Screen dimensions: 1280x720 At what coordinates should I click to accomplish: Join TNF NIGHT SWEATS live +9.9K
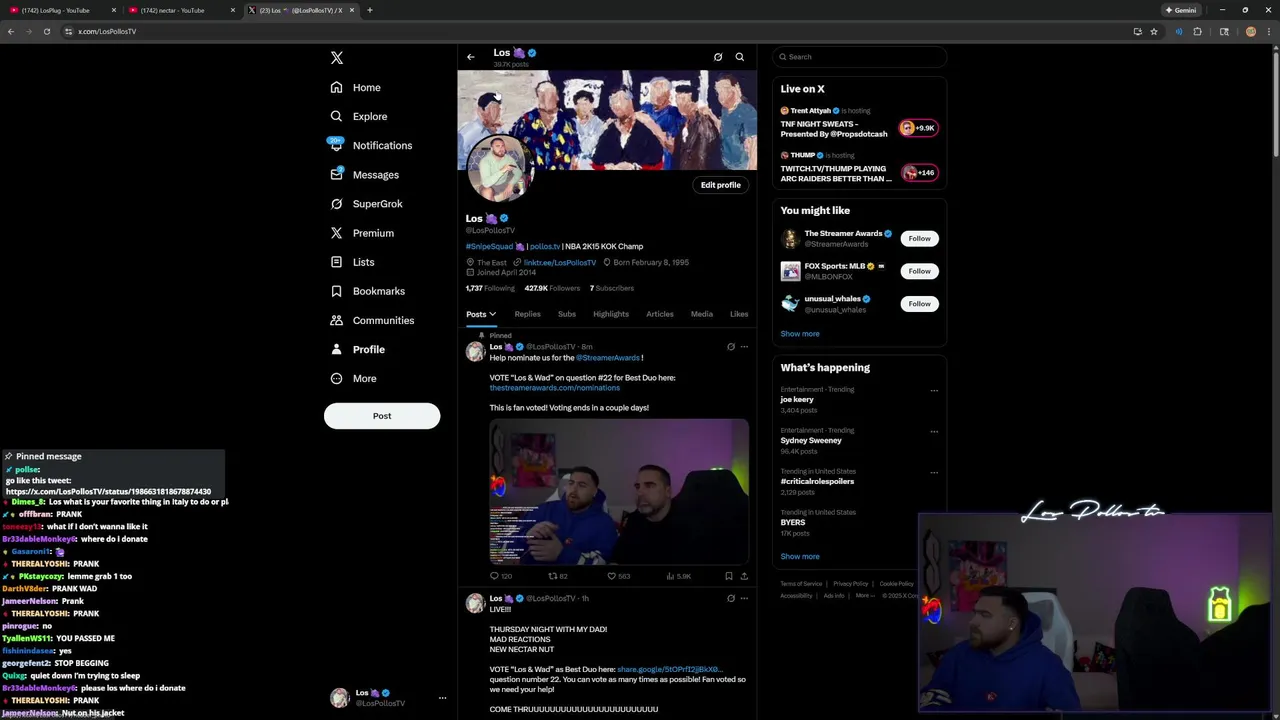point(918,128)
